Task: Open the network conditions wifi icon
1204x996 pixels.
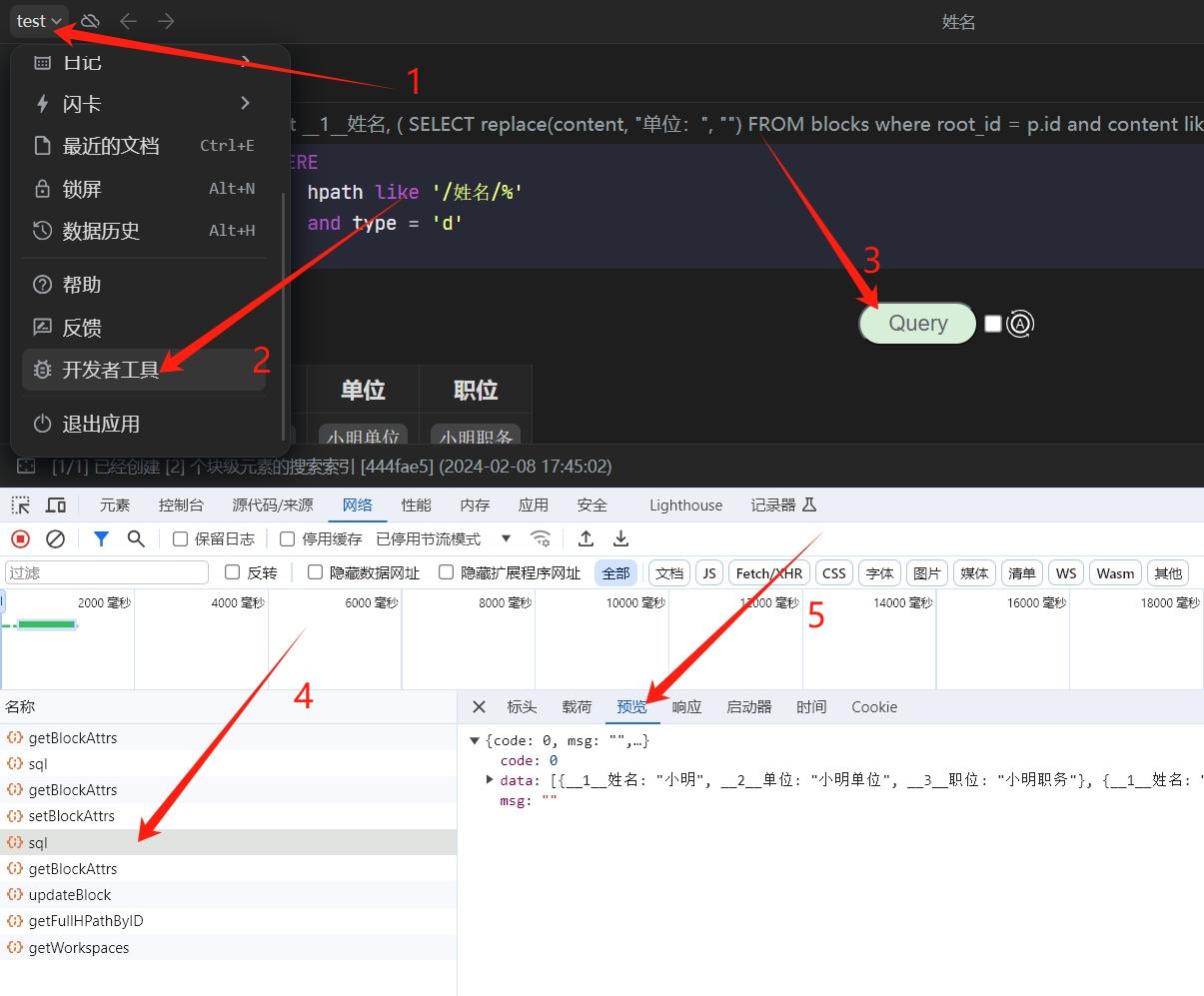Action: 541,538
